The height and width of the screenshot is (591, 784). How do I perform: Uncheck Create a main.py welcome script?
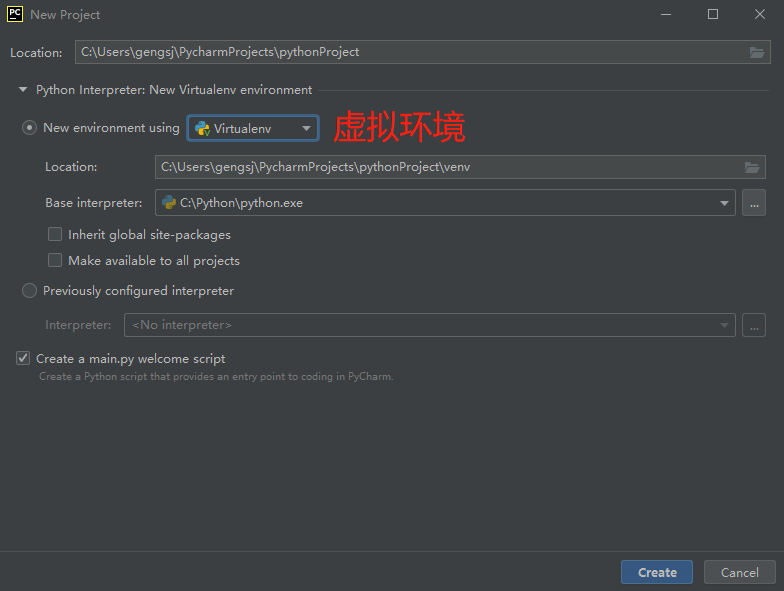[23, 358]
